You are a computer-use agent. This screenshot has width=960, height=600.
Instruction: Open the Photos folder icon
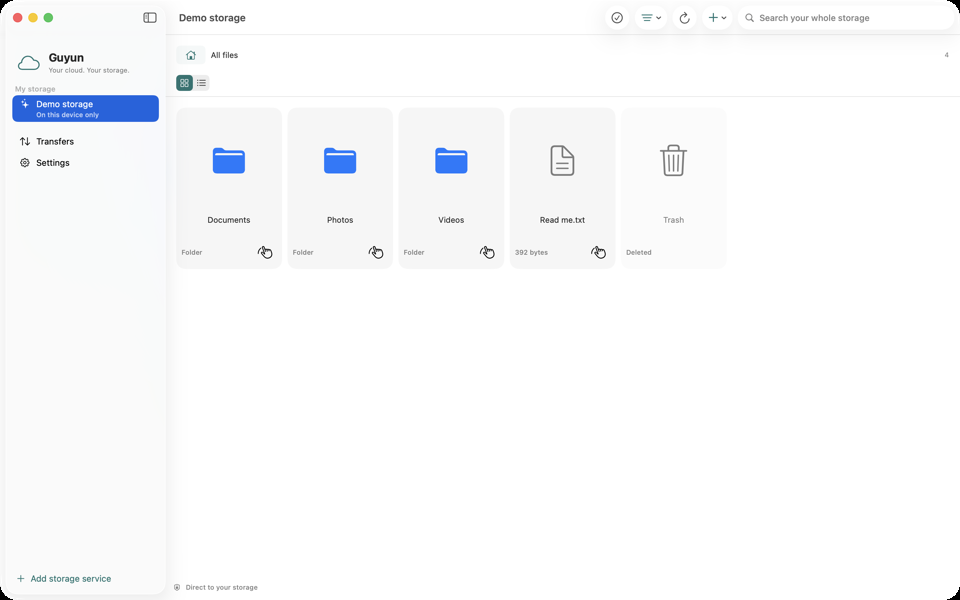pyautogui.click(x=340, y=160)
